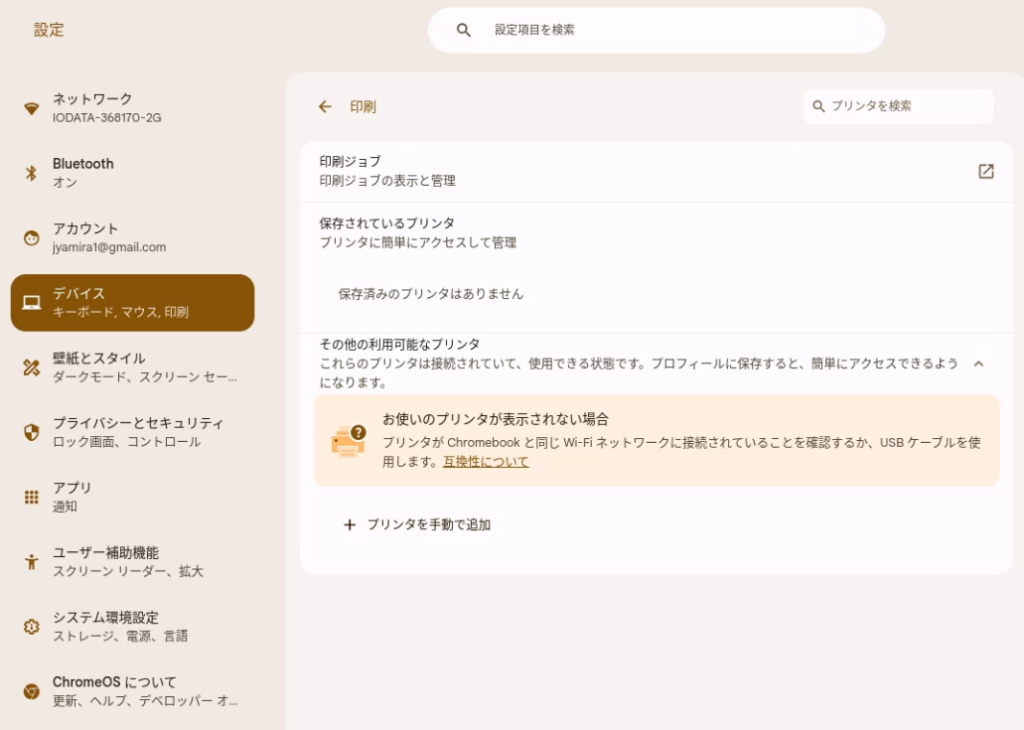This screenshot has height=730, width=1024.
Task: Click the apps grid icon
Action: point(31,497)
